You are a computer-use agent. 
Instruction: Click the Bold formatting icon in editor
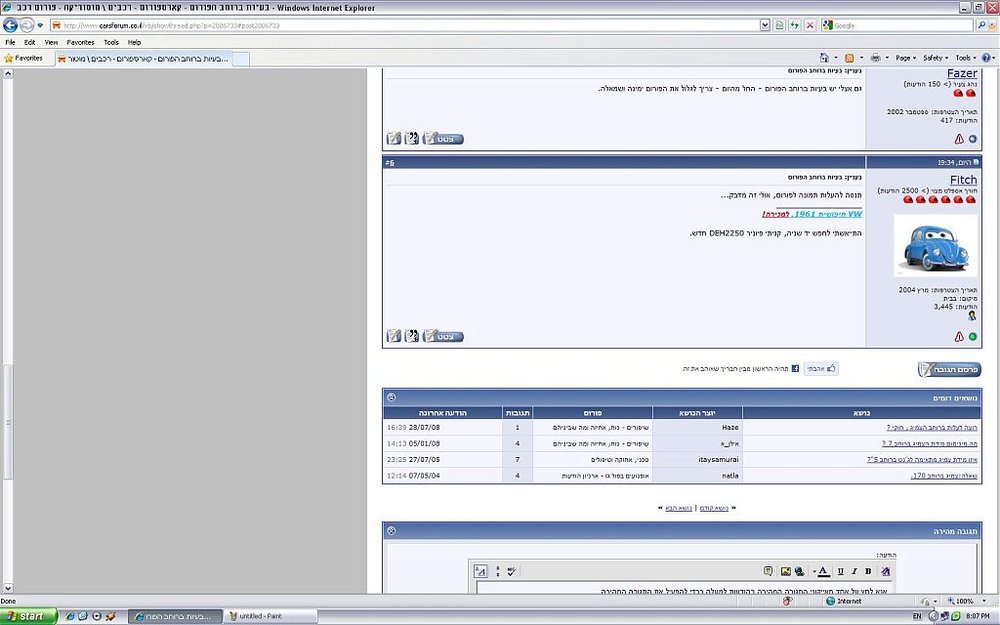coord(868,571)
